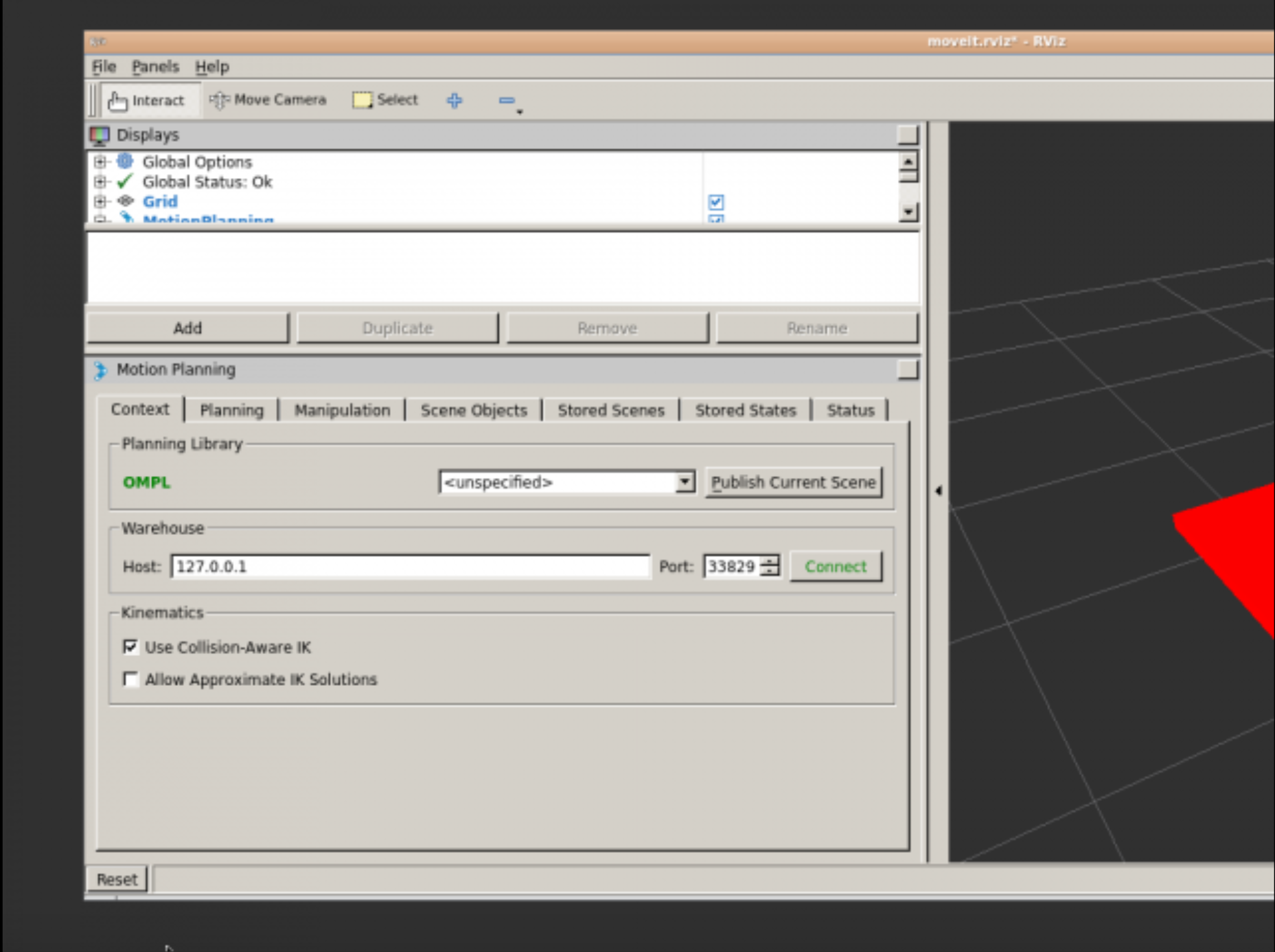1275x952 pixels.
Task: Choose the Select tool in toolbar
Action: [x=385, y=100]
